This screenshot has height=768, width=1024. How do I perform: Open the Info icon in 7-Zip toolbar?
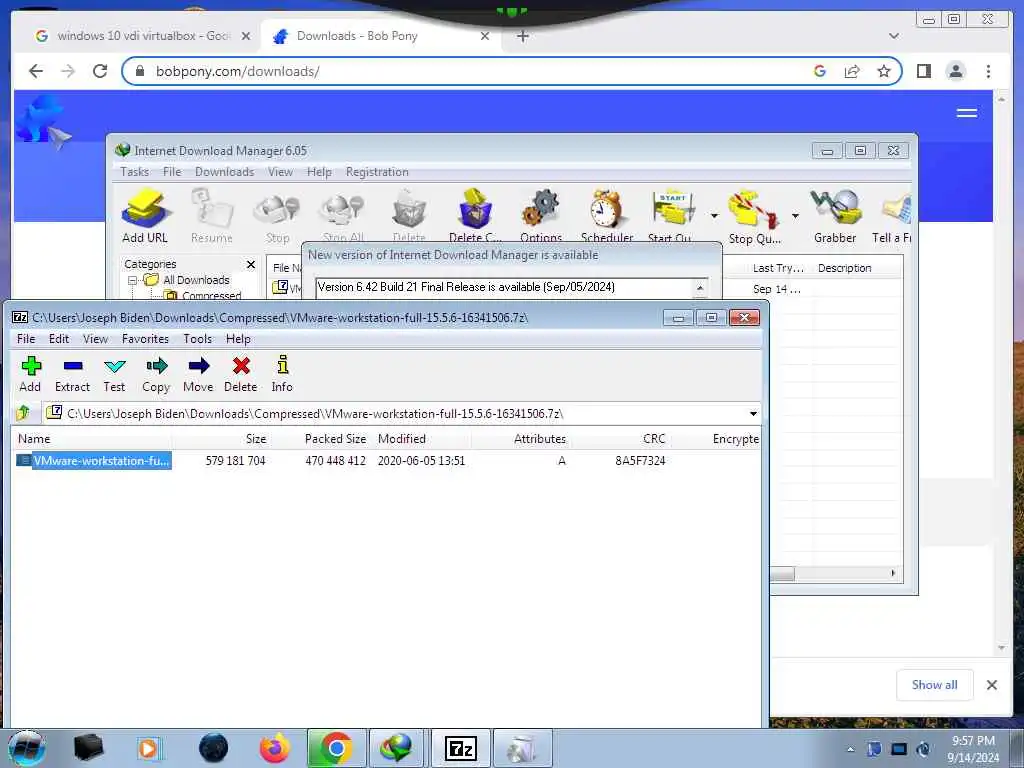coord(282,374)
